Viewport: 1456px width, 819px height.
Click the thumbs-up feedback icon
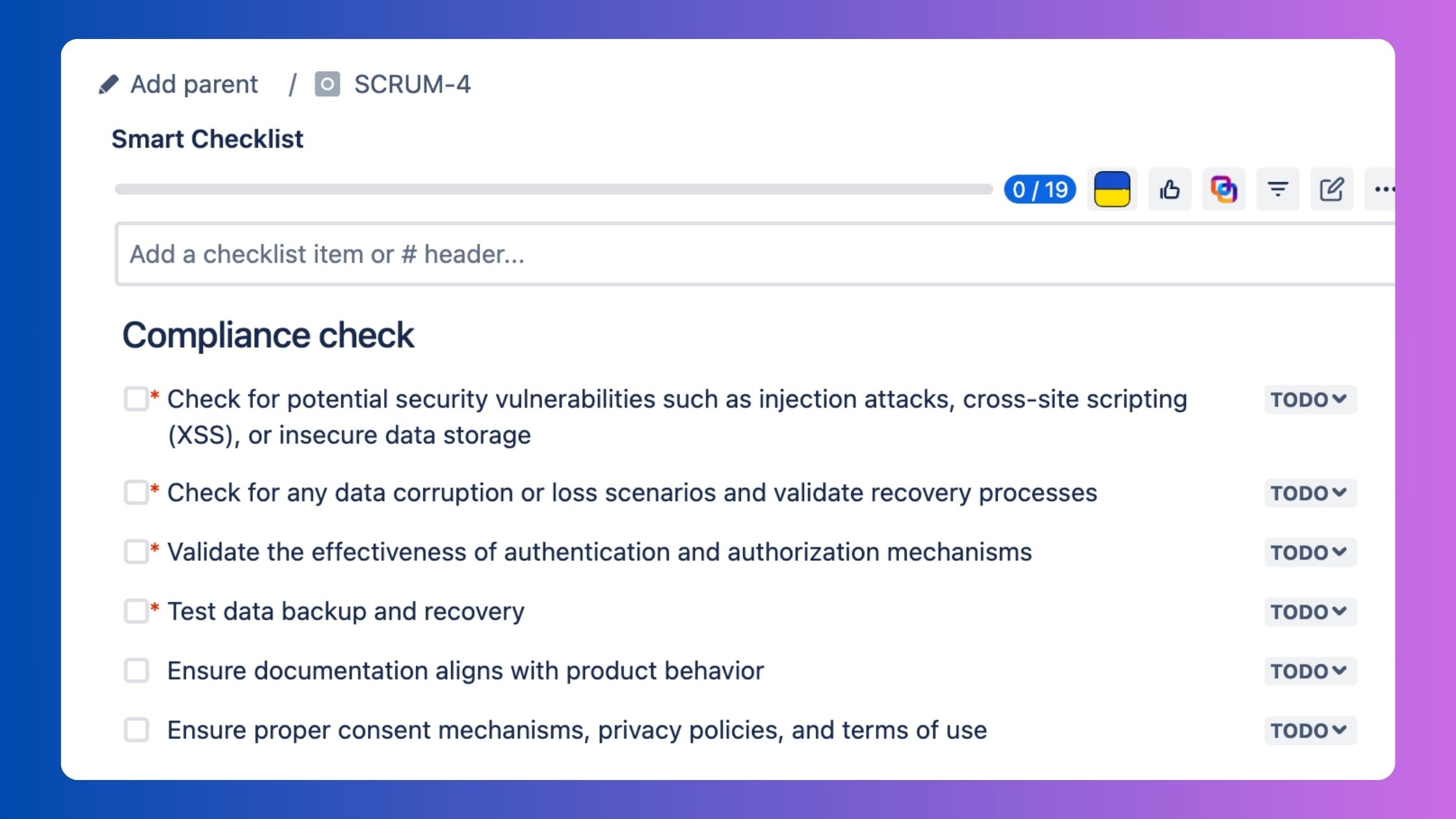pyautogui.click(x=1169, y=189)
